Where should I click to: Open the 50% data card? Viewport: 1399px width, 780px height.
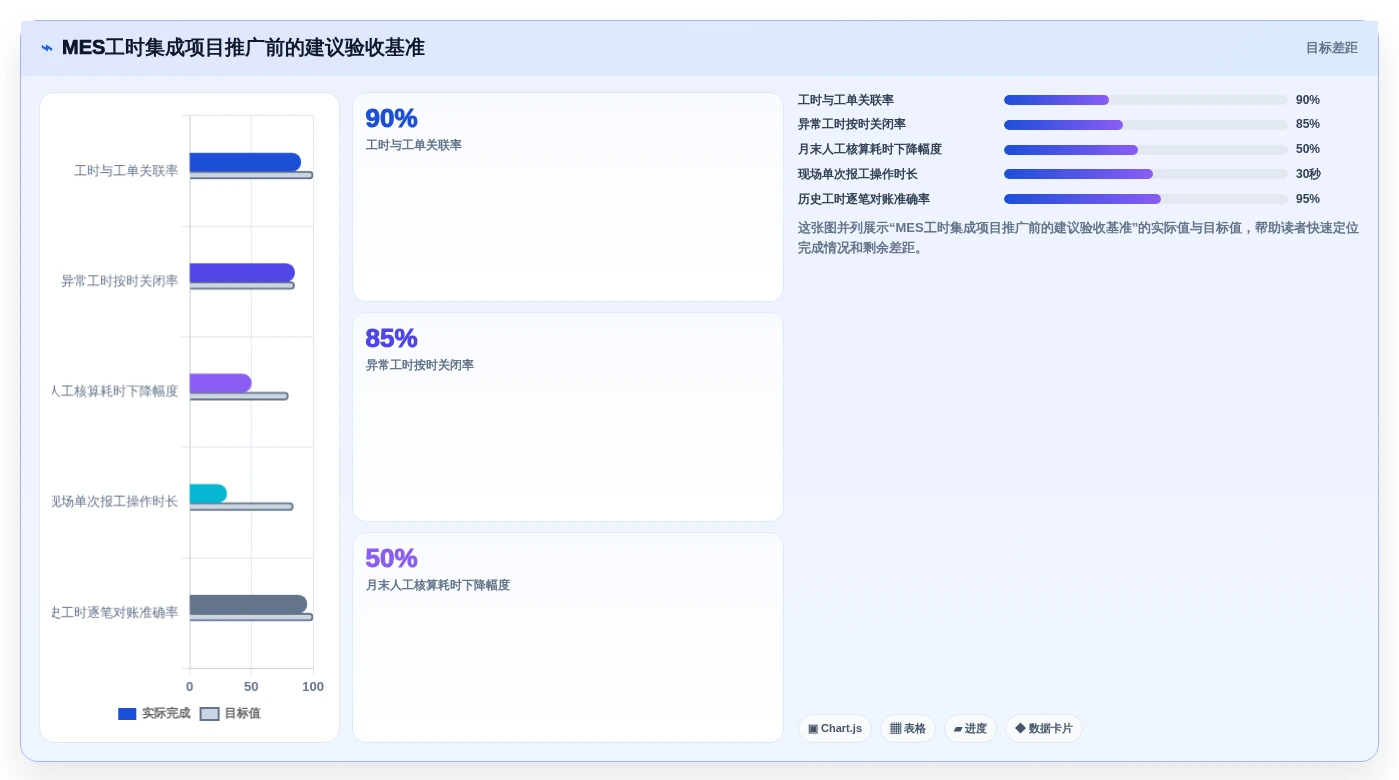tap(568, 637)
